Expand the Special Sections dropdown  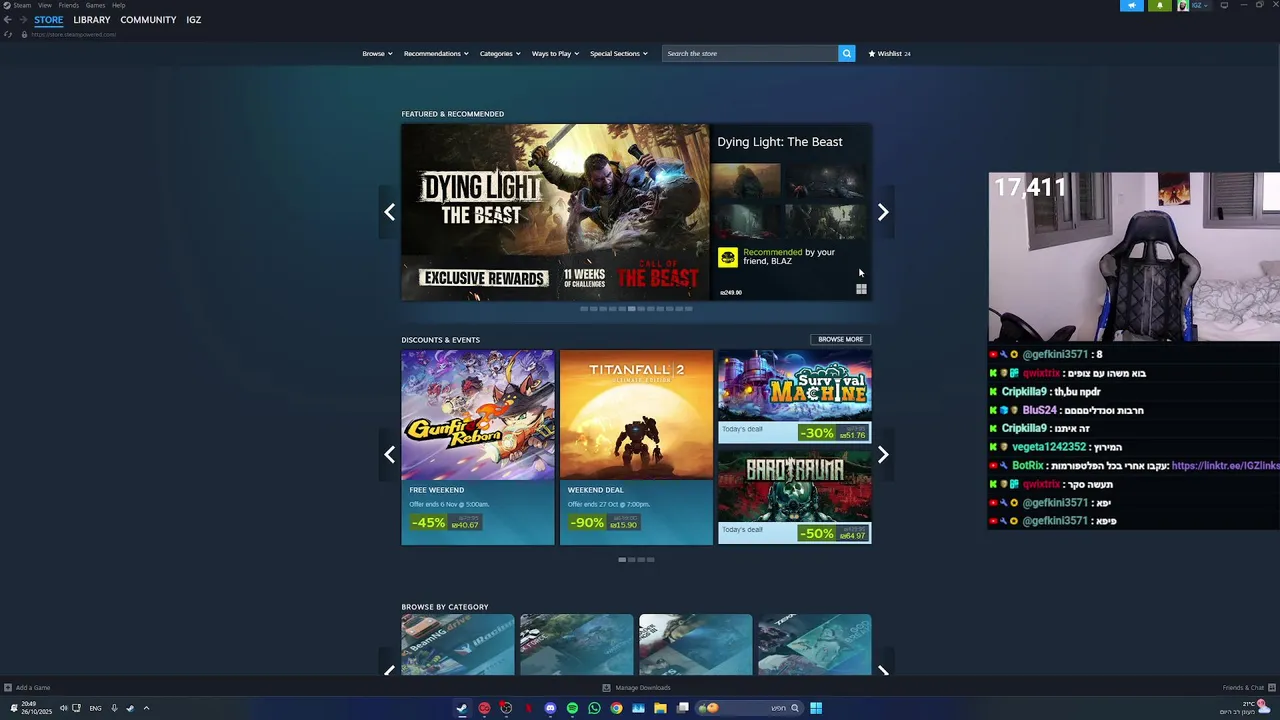[x=619, y=53]
